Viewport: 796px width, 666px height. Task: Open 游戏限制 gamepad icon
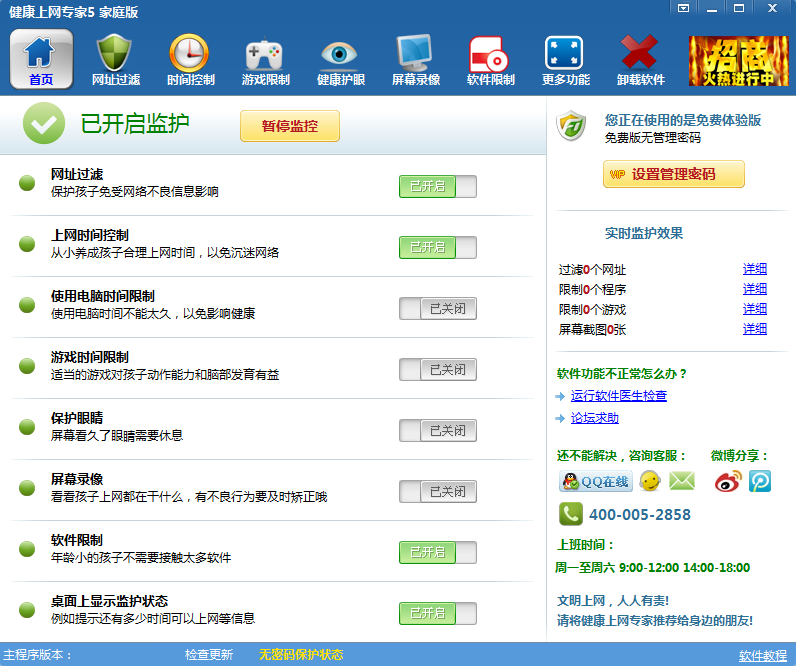click(x=266, y=59)
